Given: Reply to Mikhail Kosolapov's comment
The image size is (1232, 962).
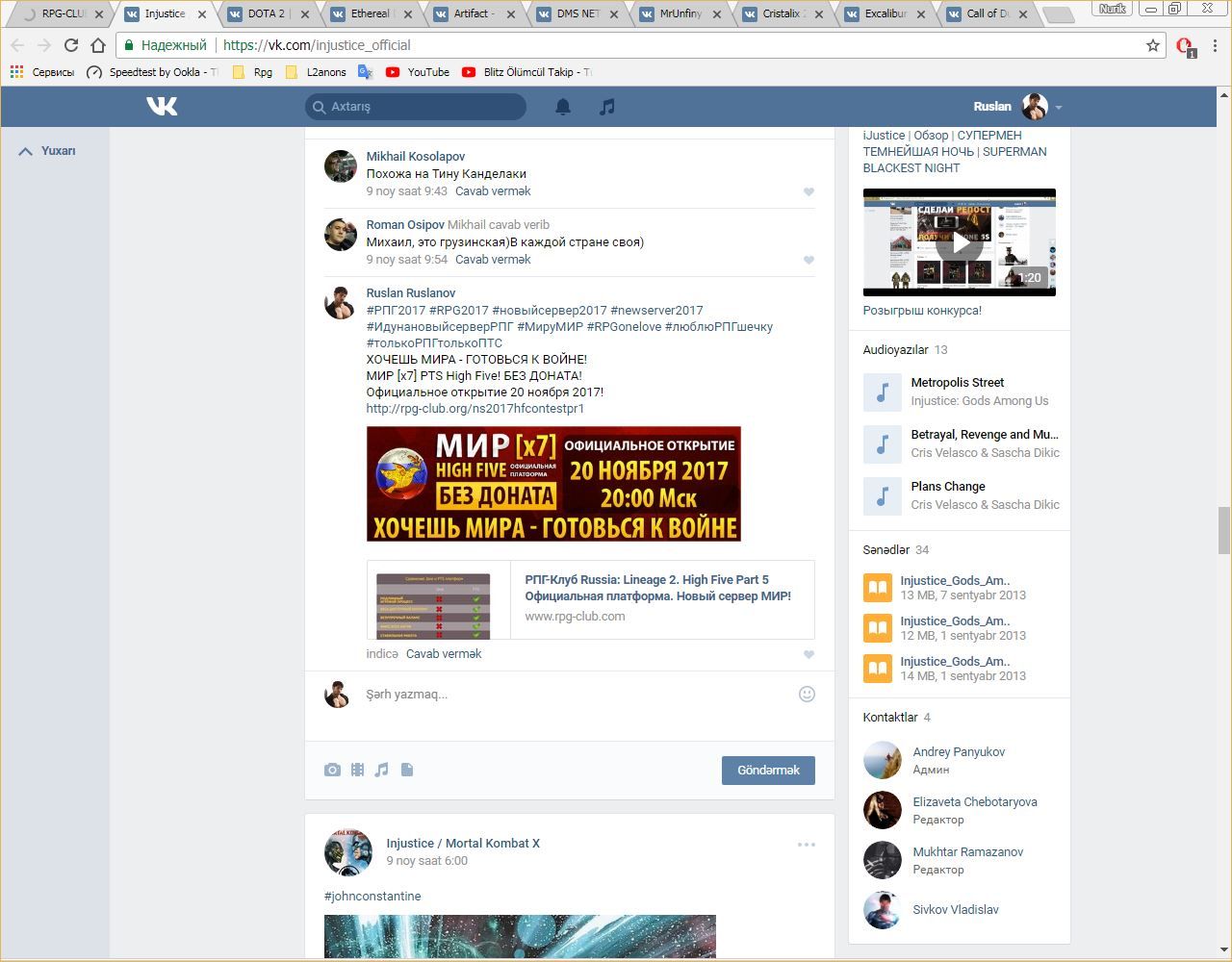Looking at the screenshot, I should 493,191.
